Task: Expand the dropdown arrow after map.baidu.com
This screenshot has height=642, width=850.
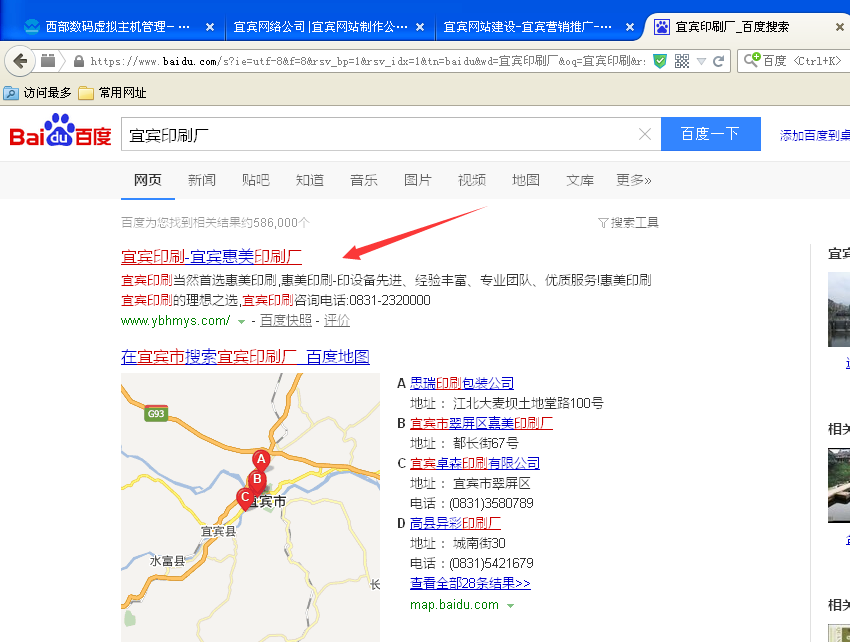Action: [510, 606]
